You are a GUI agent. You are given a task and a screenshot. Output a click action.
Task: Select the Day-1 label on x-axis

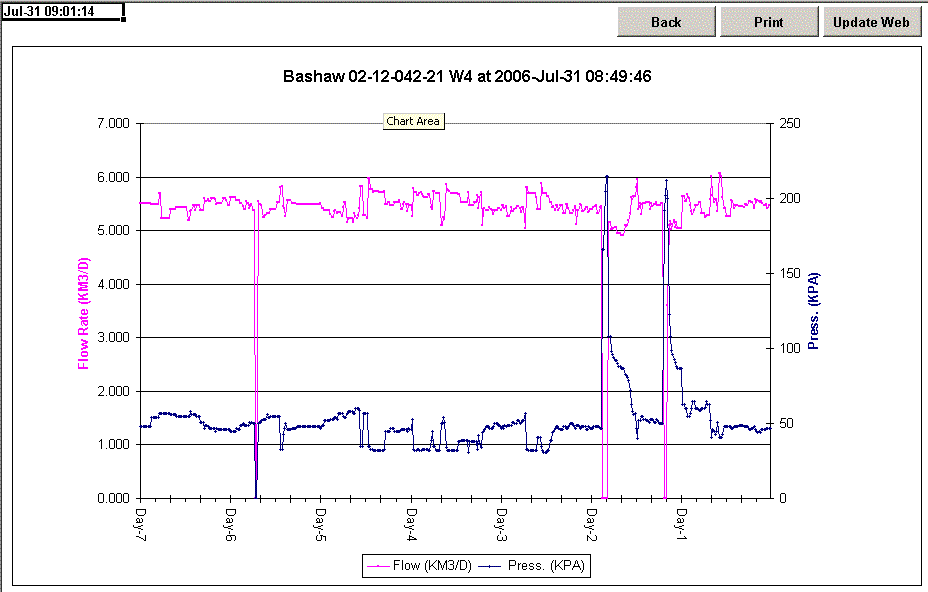[x=681, y=525]
